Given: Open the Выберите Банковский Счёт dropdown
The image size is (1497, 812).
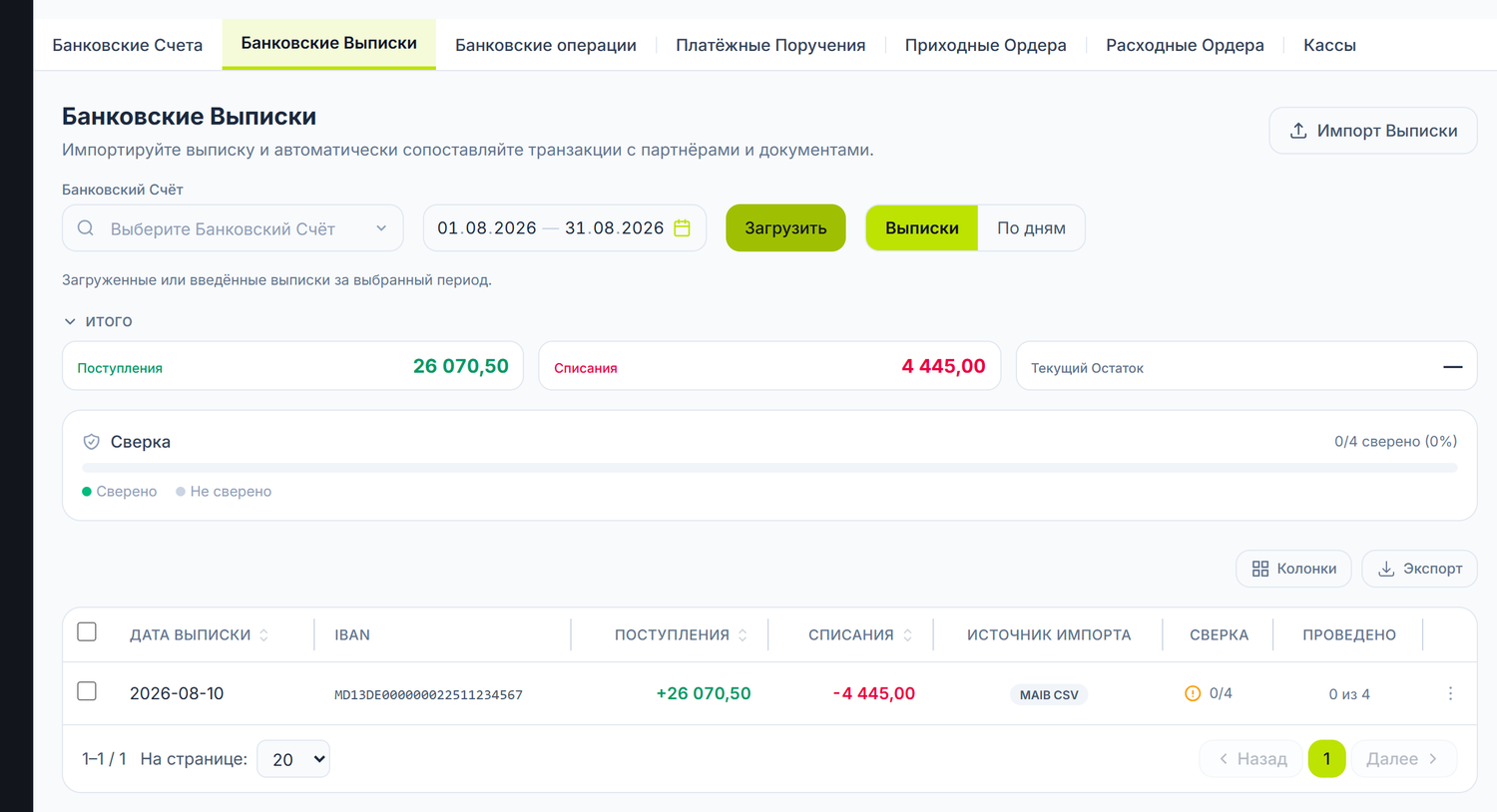Looking at the screenshot, I should point(233,228).
